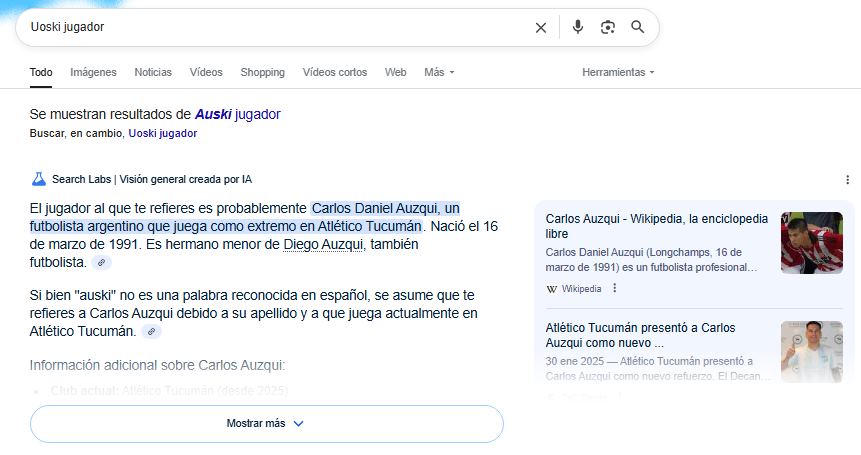Image resolution: width=861 pixels, height=455 pixels.
Task: Switch to the Shopping tab
Action: click(262, 72)
